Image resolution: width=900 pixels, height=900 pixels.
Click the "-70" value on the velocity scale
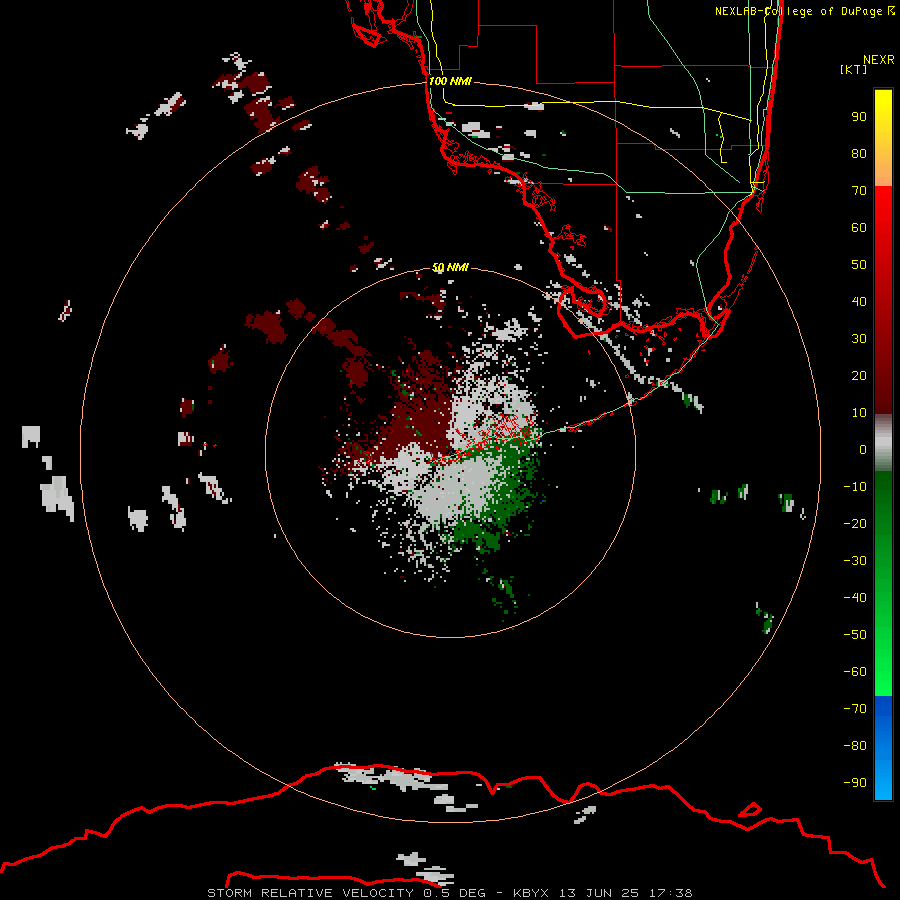(x=855, y=709)
